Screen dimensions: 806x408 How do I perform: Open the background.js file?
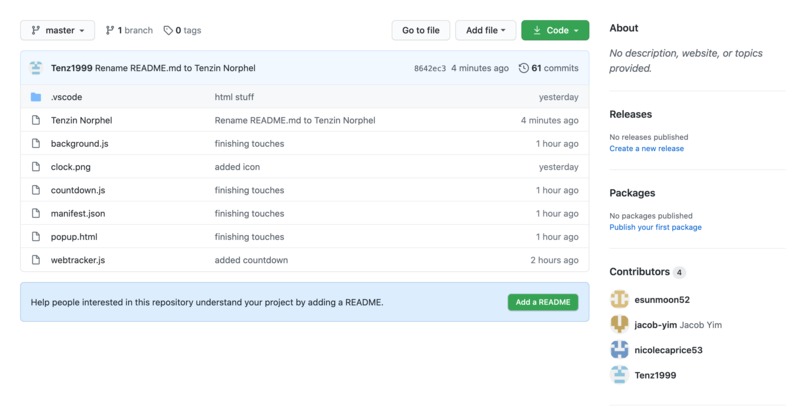point(80,143)
